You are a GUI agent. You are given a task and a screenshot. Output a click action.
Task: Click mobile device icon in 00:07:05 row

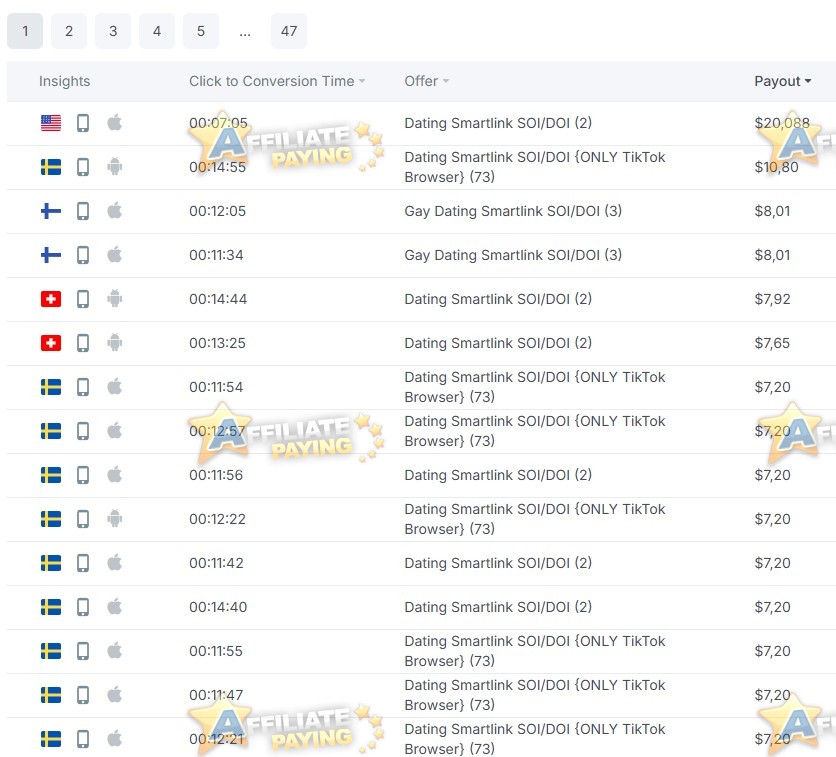pyautogui.click(x=83, y=123)
